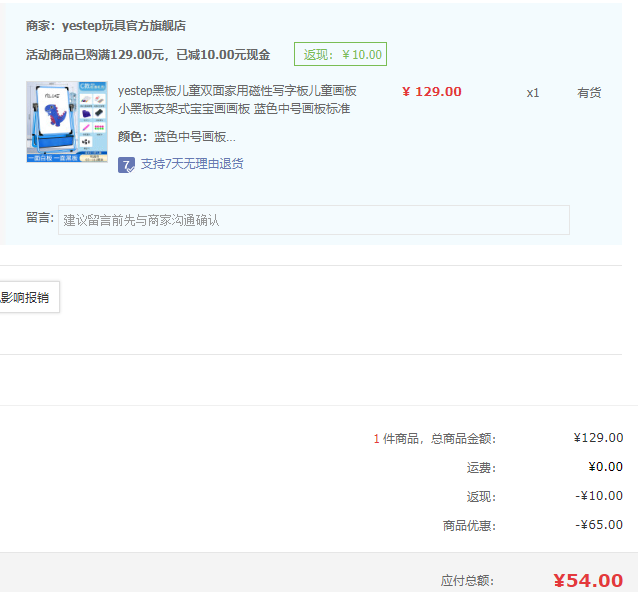The height and width of the screenshot is (592, 638).
Task: Click the 活动商品已购满129.00元 promotion text
Action: click(x=148, y=55)
